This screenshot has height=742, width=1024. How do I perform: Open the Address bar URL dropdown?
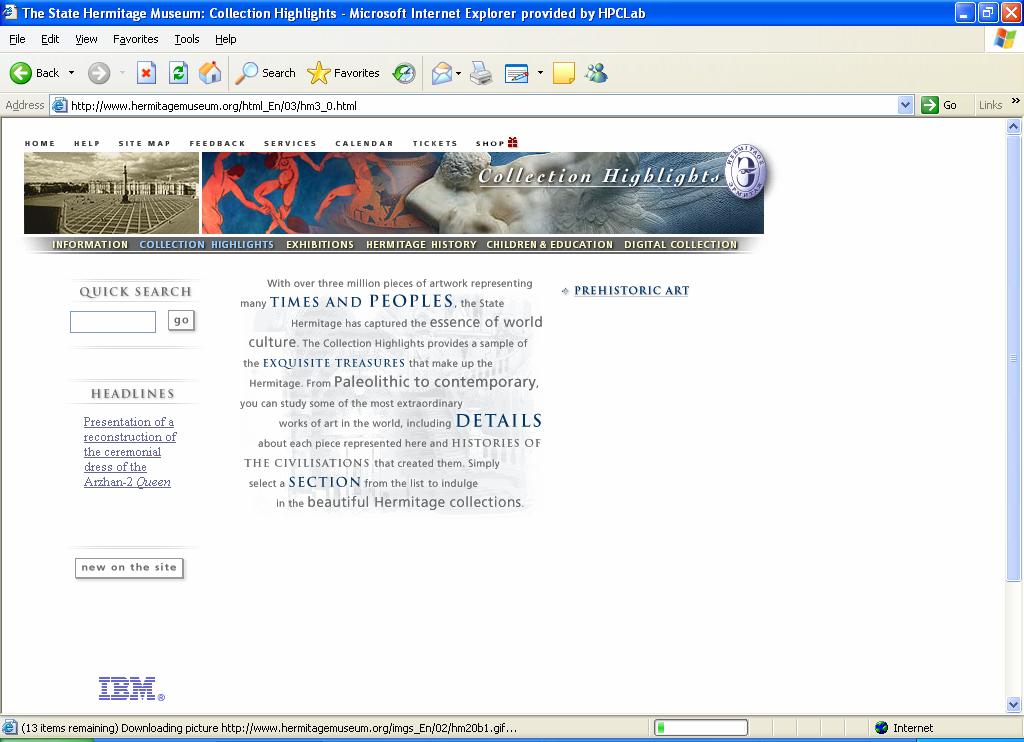[905, 105]
